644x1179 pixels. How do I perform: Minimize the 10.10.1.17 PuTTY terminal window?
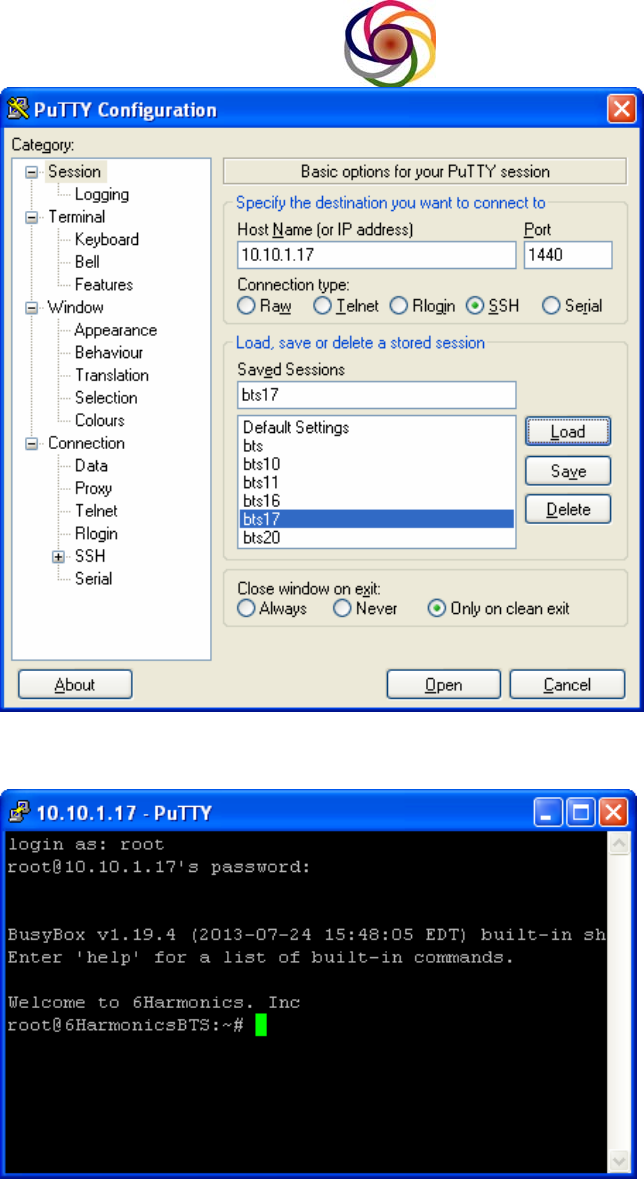[x=549, y=812]
